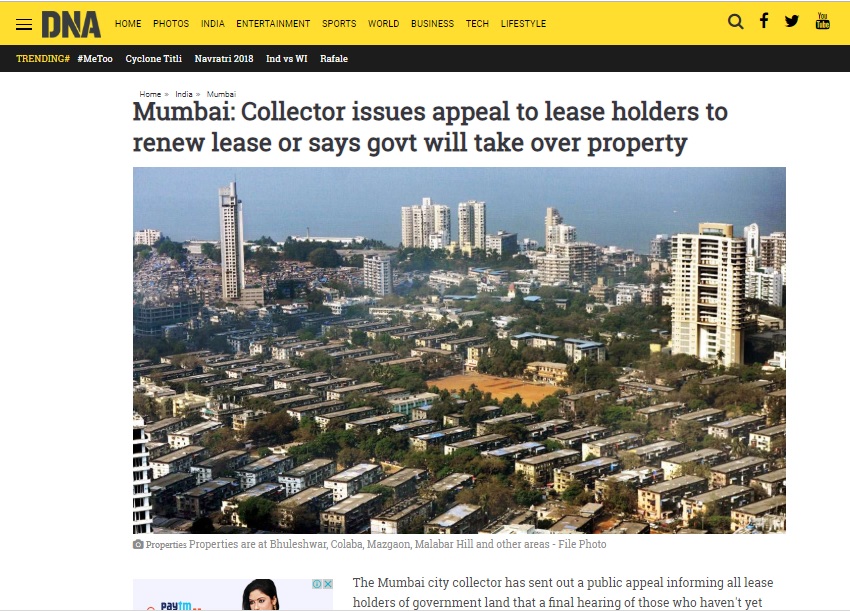Screen dimensions: 850x611
Task: Click the Mumbai skyline article photo
Action: pyautogui.click(x=459, y=350)
